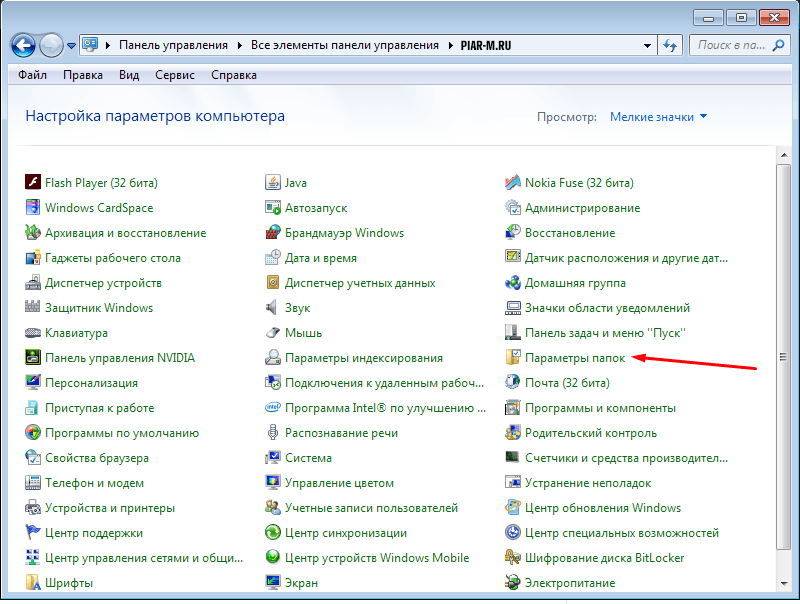Open the Сервис menu
The height and width of the screenshot is (604, 800).
[x=175, y=75]
